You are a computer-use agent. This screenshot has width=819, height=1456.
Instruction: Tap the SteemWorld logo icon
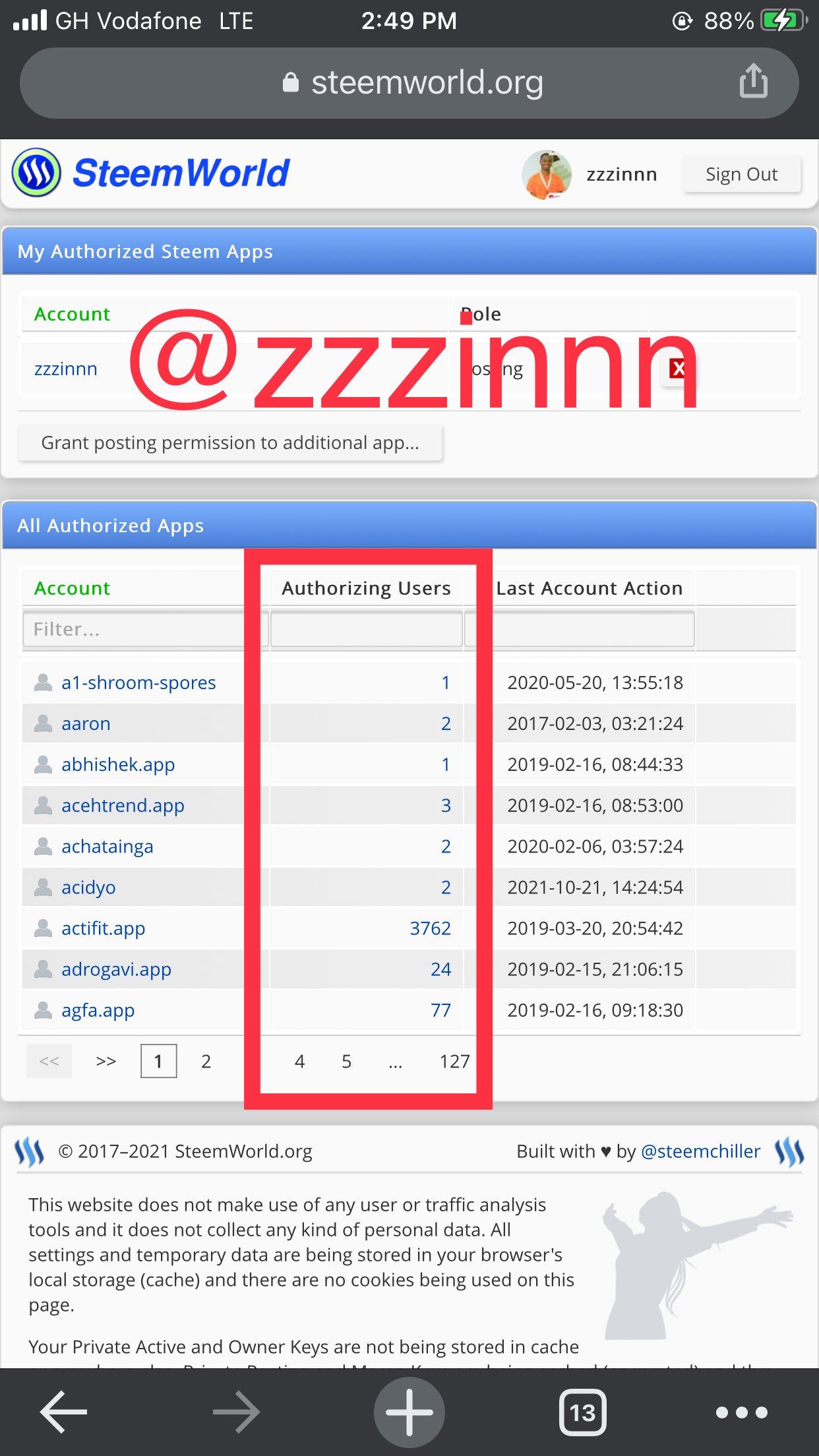click(x=36, y=173)
